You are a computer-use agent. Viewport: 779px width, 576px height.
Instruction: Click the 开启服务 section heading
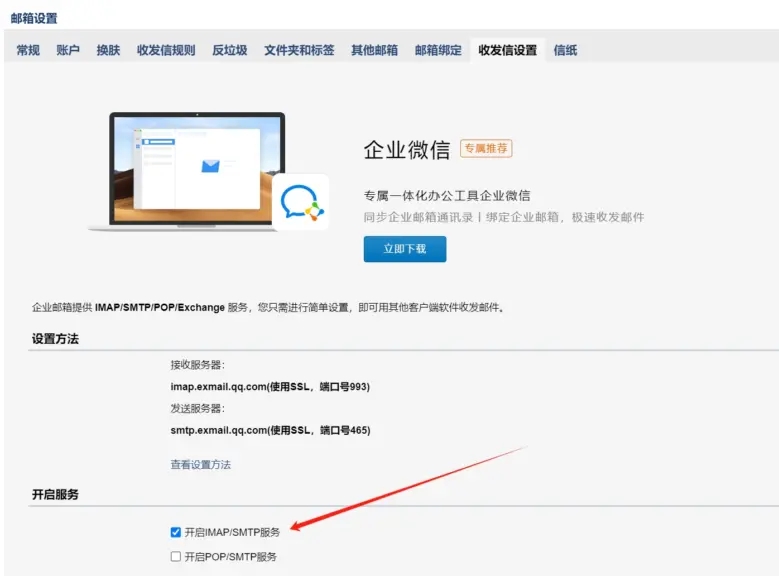tap(55, 494)
